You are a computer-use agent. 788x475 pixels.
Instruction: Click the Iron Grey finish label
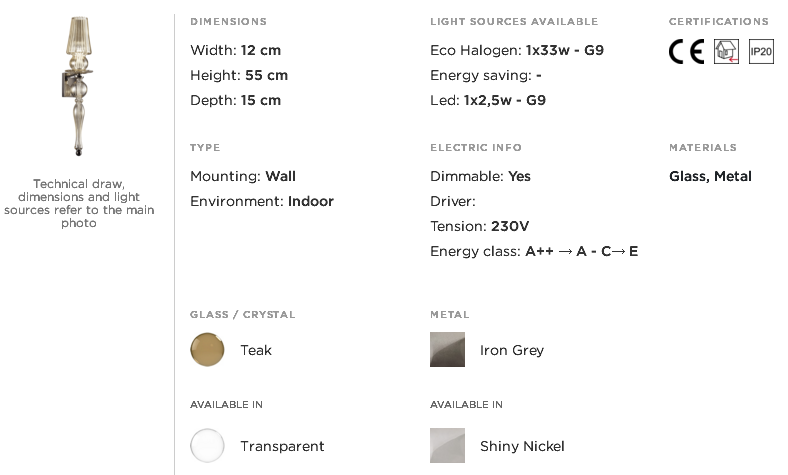pyautogui.click(x=512, y=350)
